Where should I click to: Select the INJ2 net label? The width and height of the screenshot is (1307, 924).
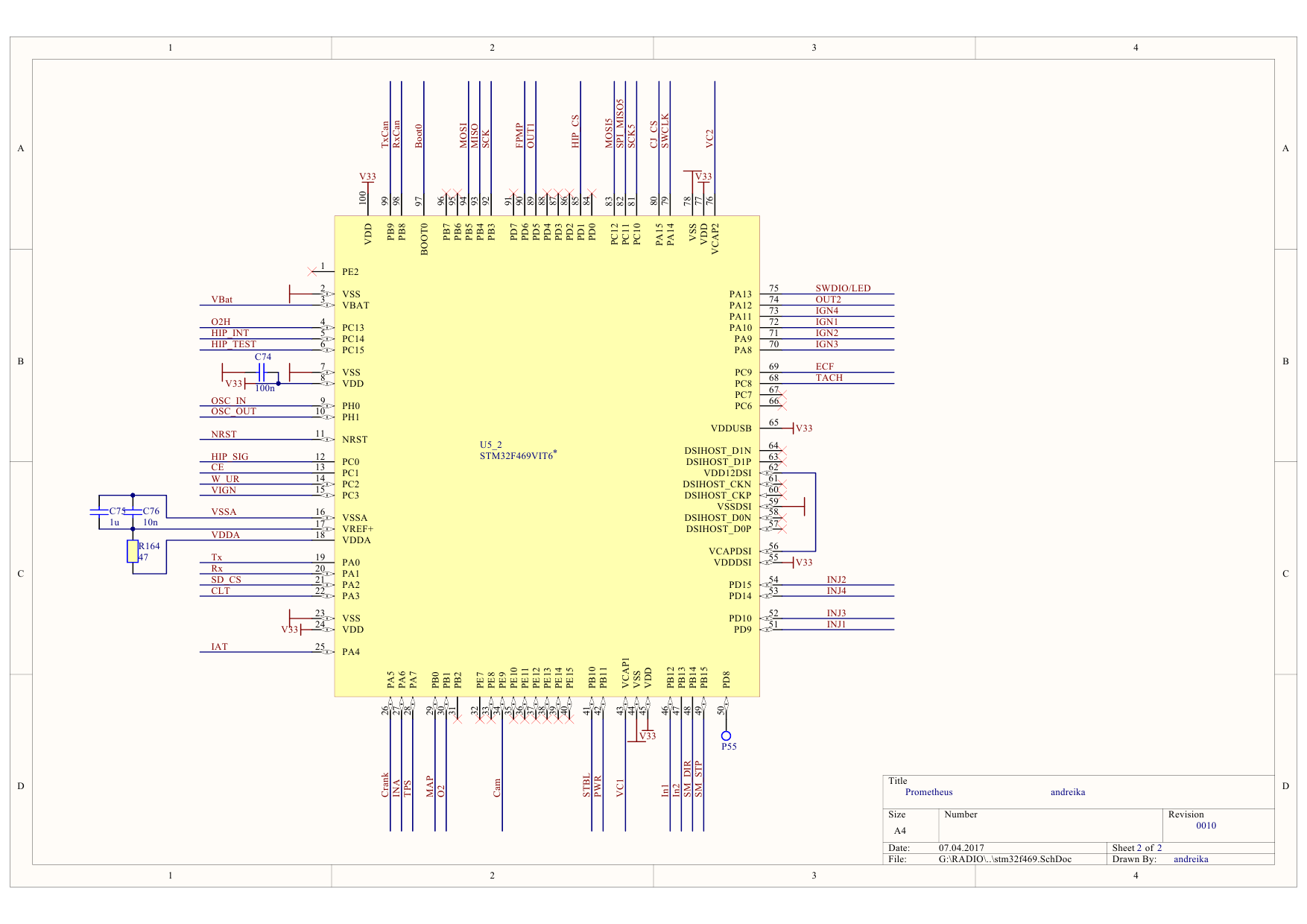click(836, 580)
